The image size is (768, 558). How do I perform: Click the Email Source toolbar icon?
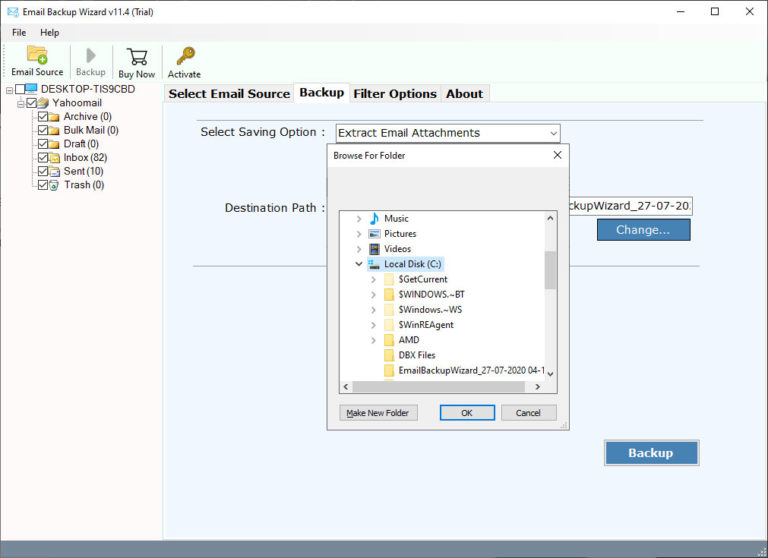pyautogui.click(x=37, y=55)
